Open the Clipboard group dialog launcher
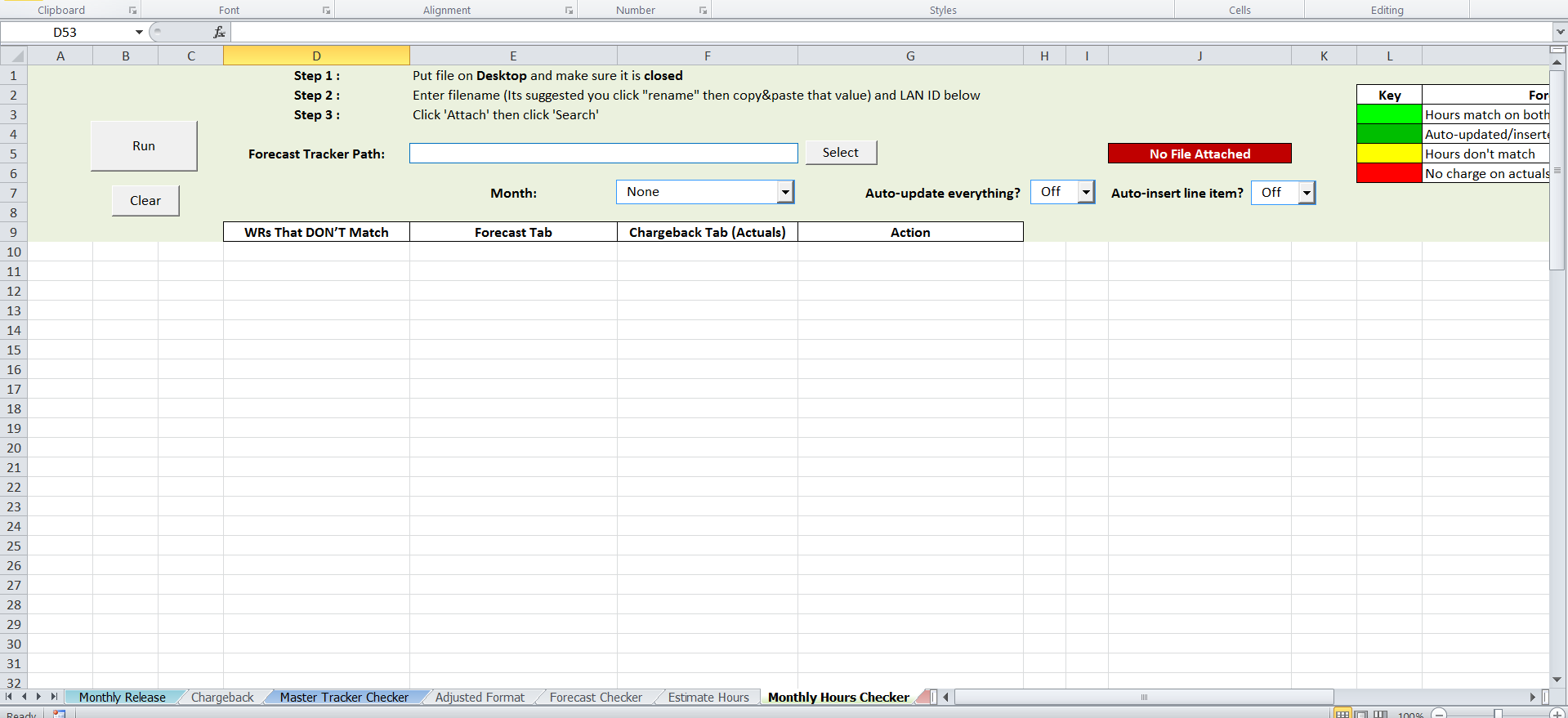 click(x=132, y=11)
